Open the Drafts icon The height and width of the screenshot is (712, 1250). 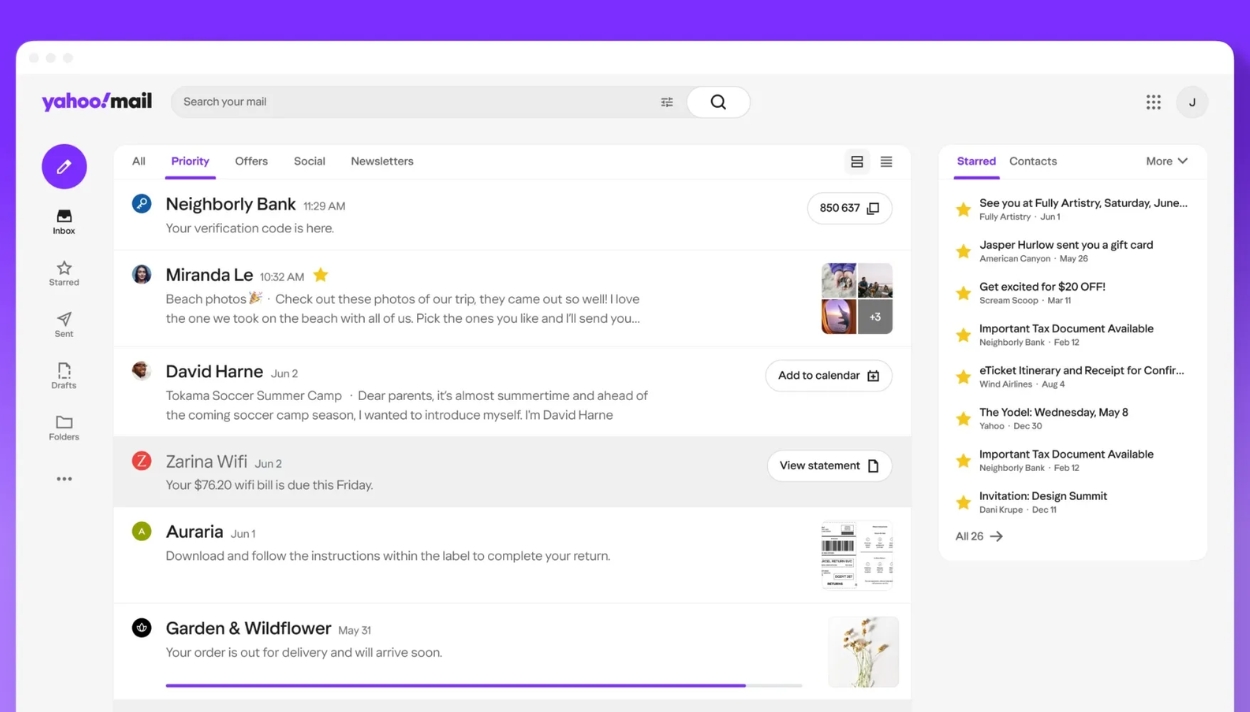(x=63, y=371)
